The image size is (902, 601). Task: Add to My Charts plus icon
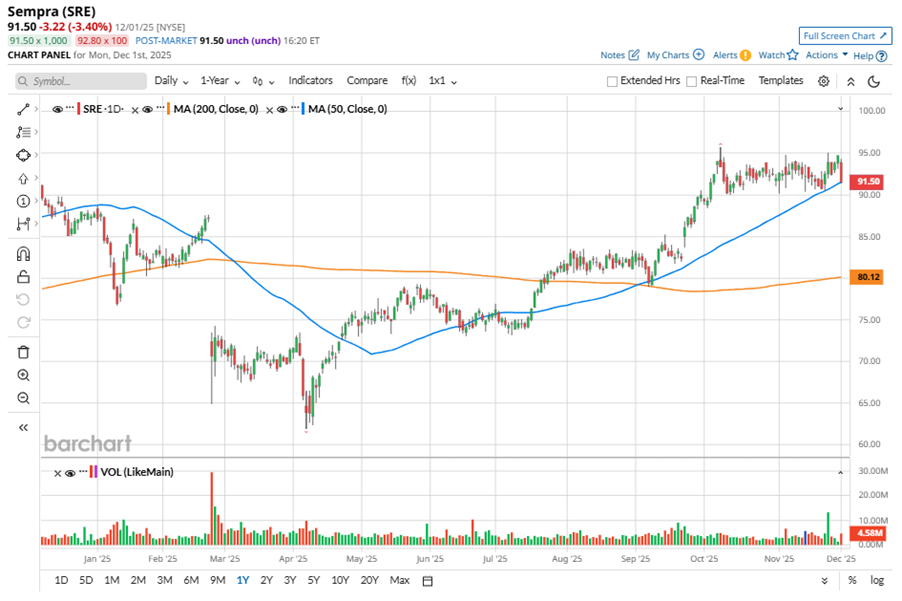pyautogui.click(x=698, y=55)
